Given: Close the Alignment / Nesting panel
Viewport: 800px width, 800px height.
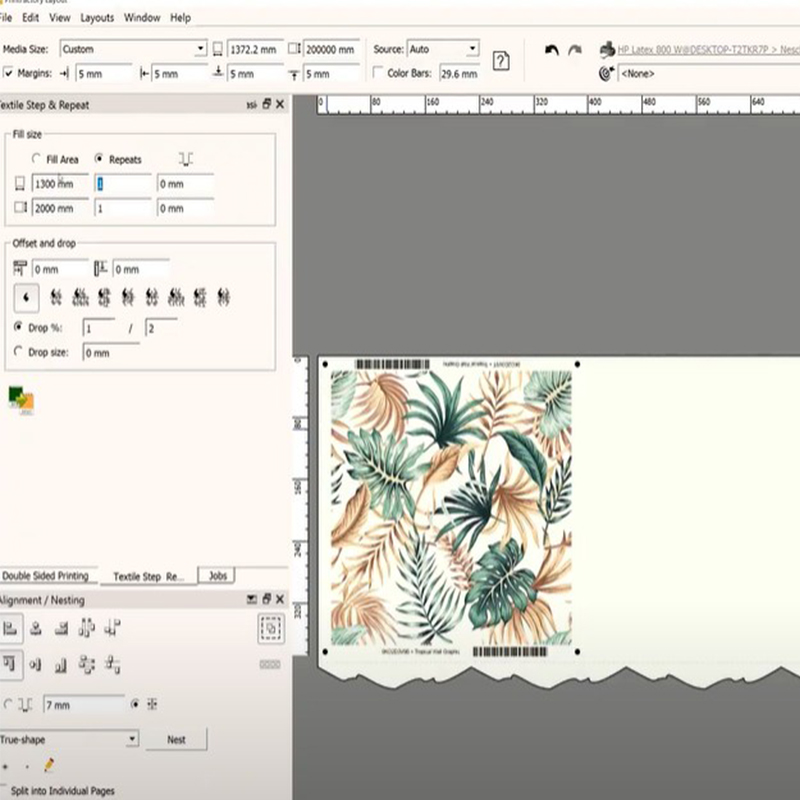Looking at the screenshot, I should pyautogui.click(x=280, y=599).
